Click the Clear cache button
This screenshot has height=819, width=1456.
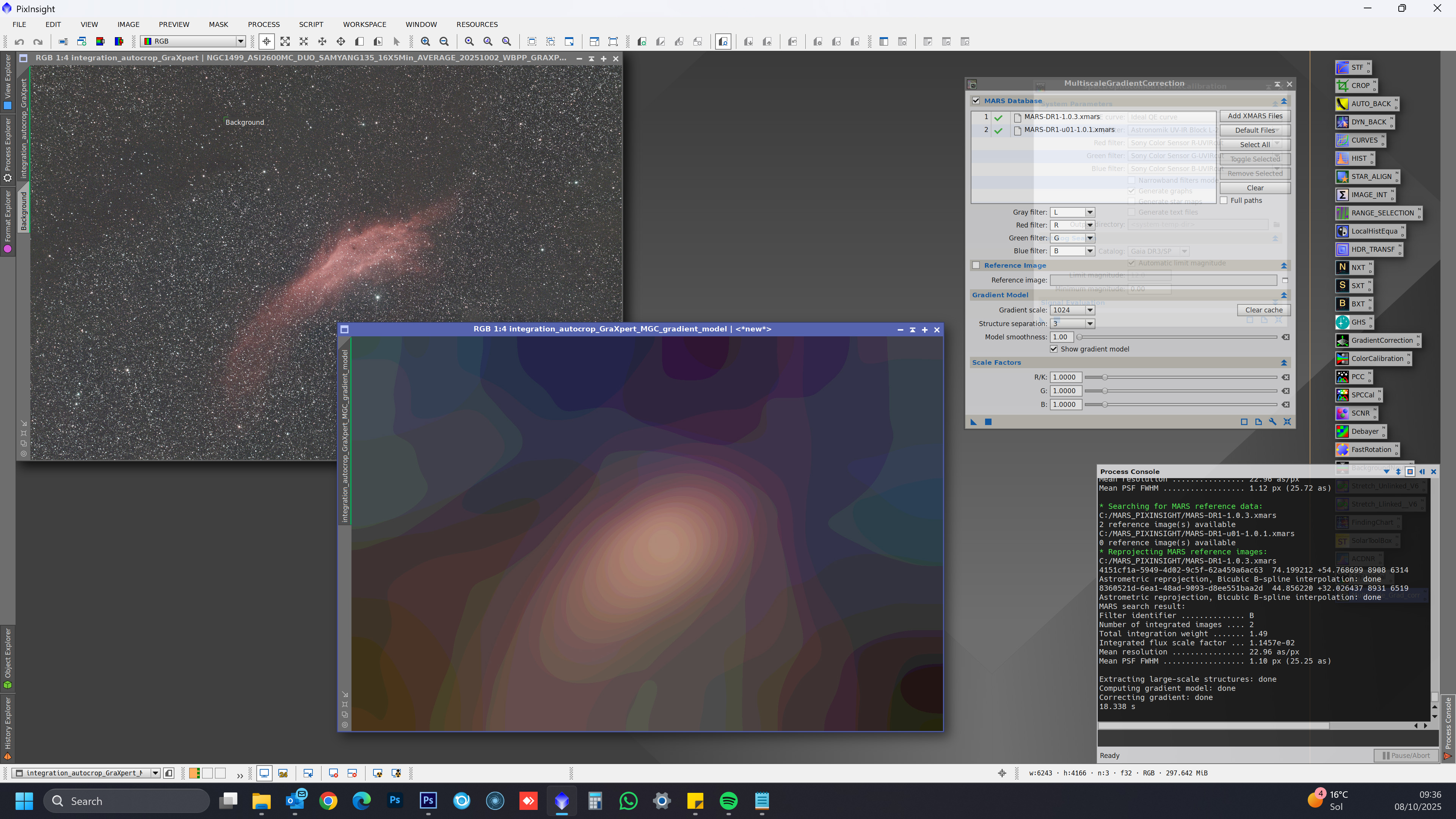[1264, 310]
